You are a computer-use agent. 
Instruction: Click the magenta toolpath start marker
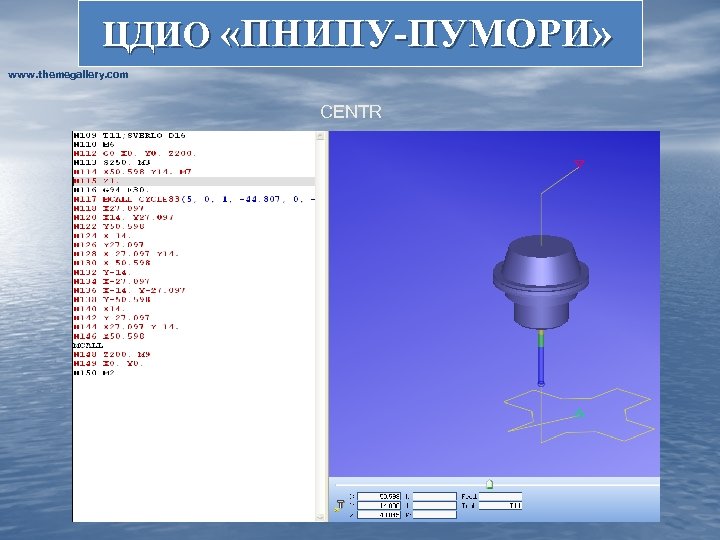pyautogui.click(x=579, y=163)
